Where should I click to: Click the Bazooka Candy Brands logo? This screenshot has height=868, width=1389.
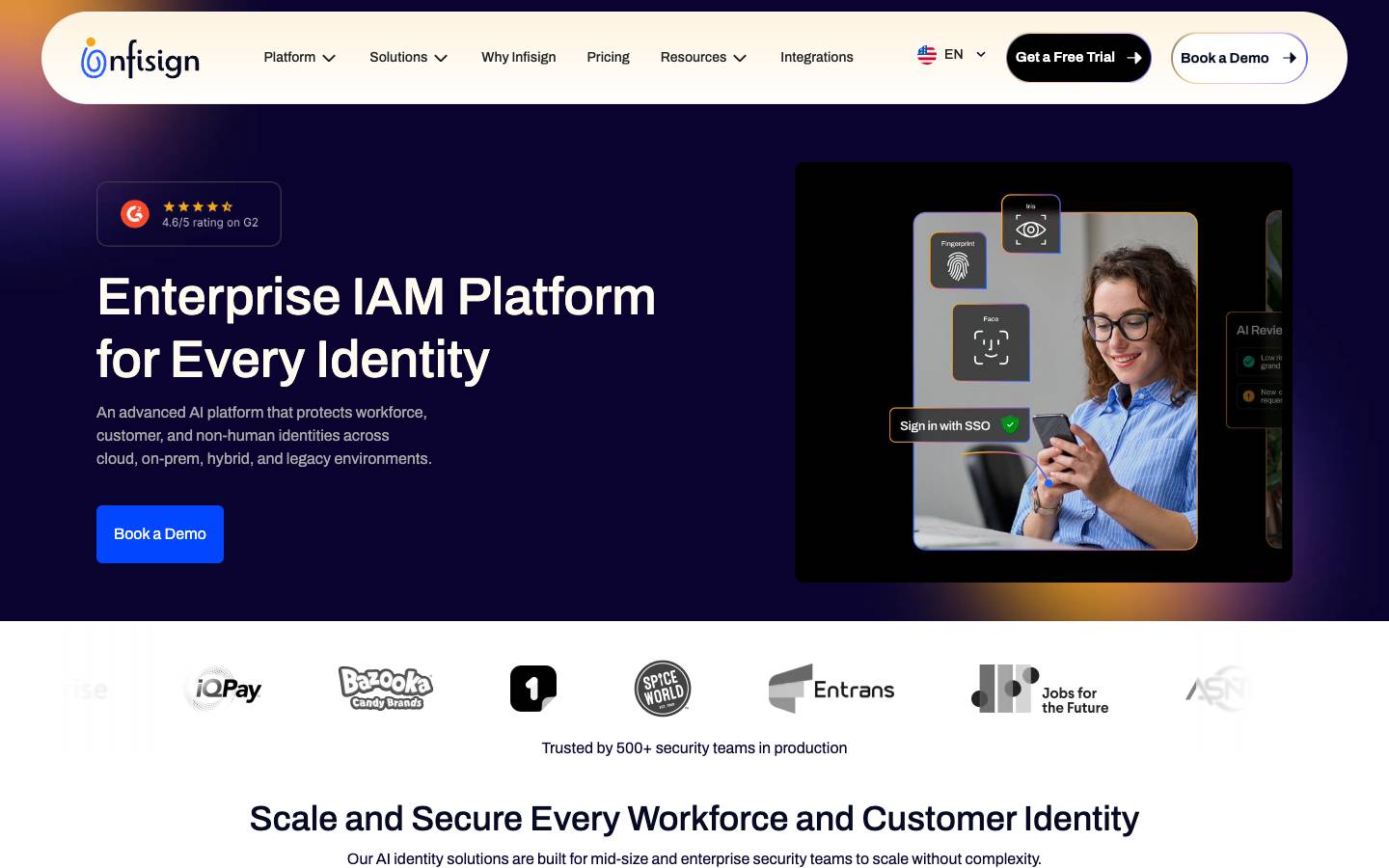point(386,689)
